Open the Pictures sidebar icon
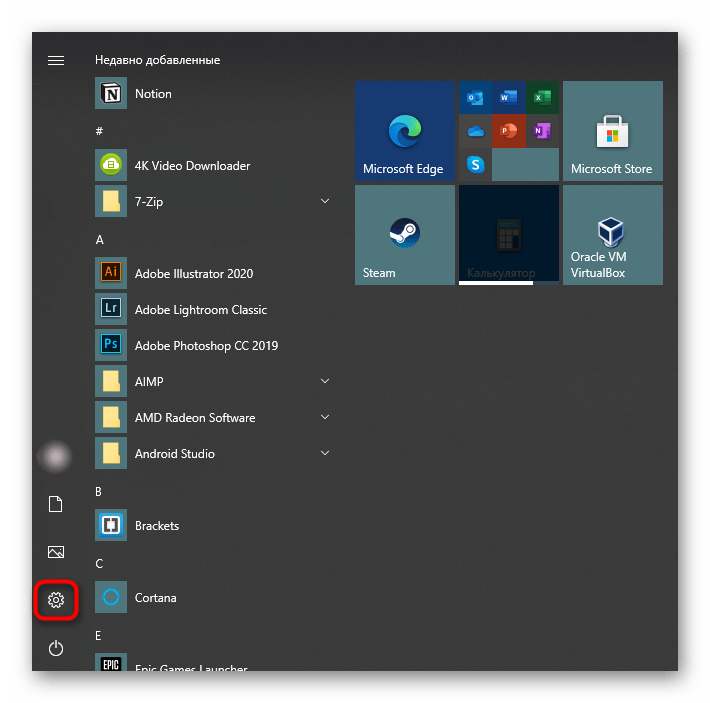 click(x=56, y=551)
